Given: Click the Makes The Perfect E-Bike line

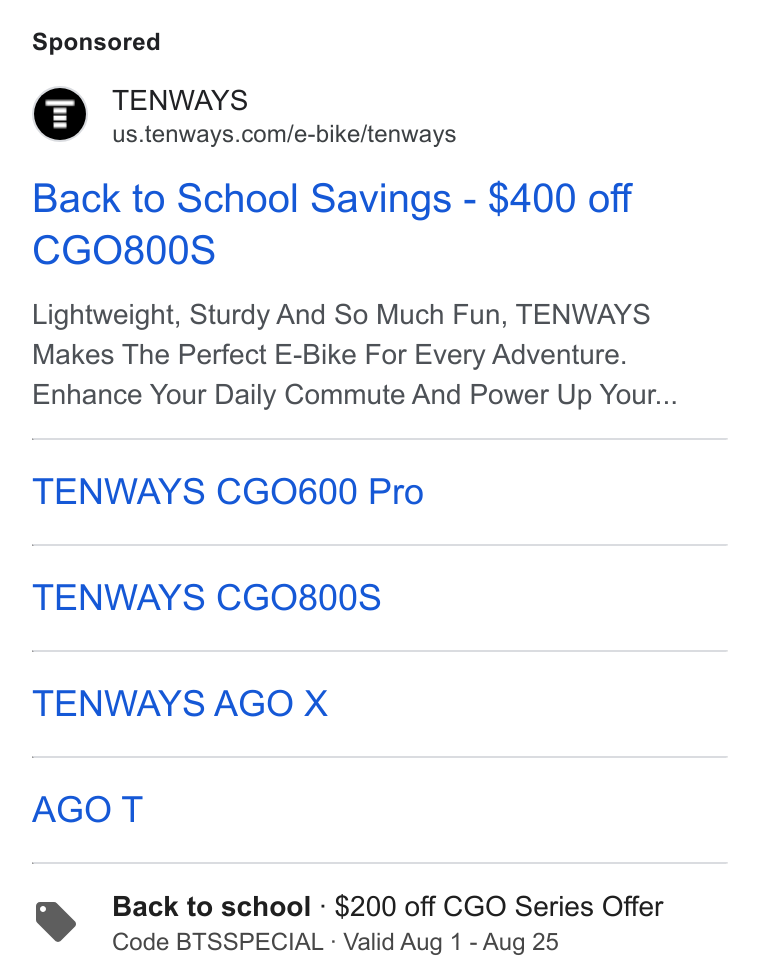Looking at the screenshot, I should pyautogui.click(x=329, y=355).
